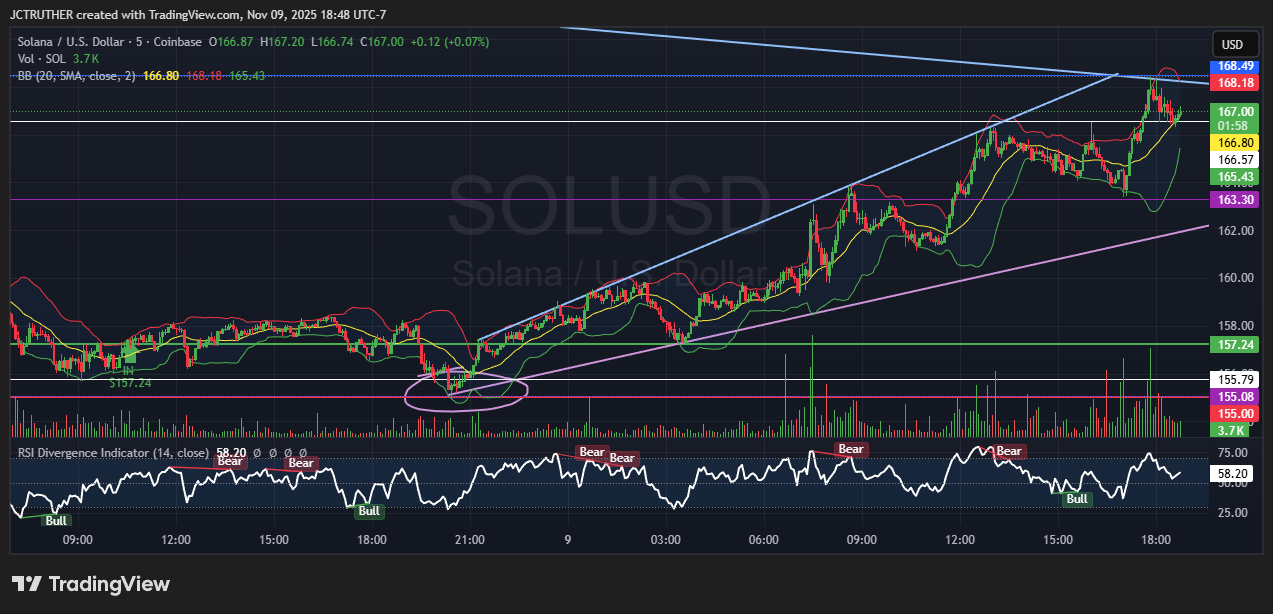Click the 21:00 time axis label
The height and width of the screenshot is (614, 1273).
coord(469,540)
